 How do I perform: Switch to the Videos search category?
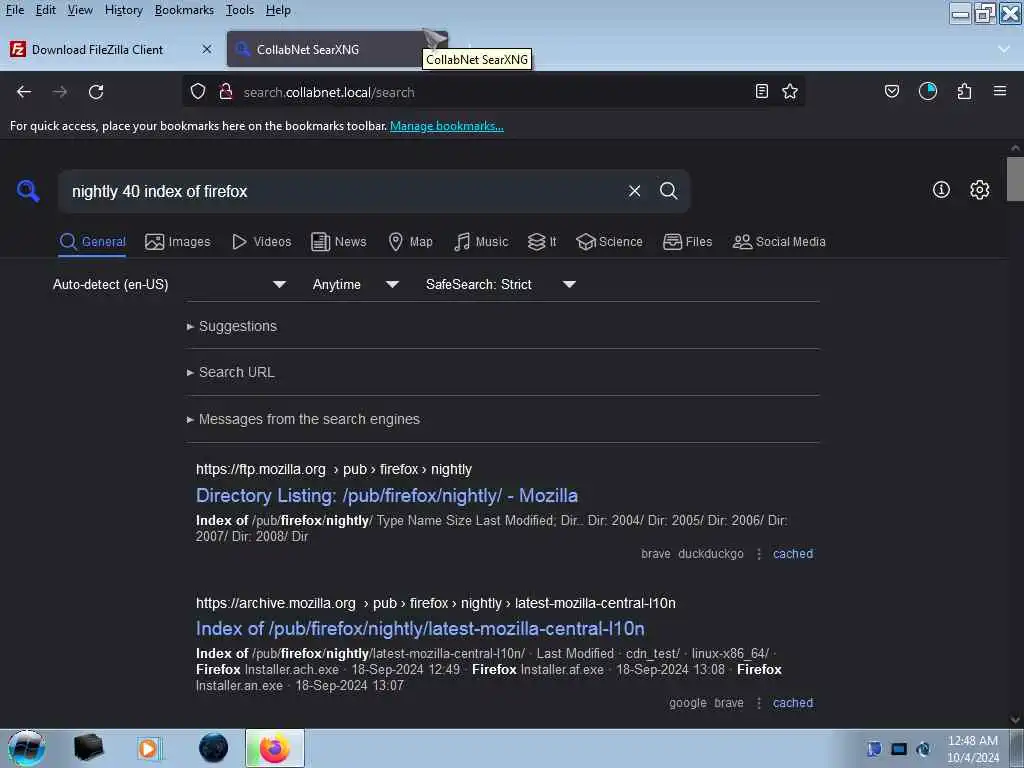pos(261,242)
